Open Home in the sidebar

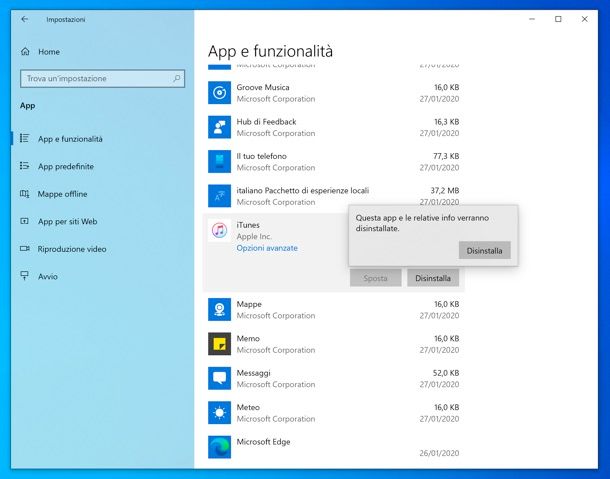point(49,52)
